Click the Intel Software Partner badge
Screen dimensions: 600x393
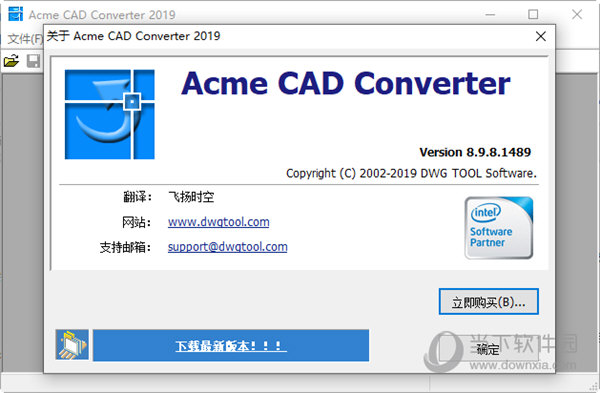(499, 228)
